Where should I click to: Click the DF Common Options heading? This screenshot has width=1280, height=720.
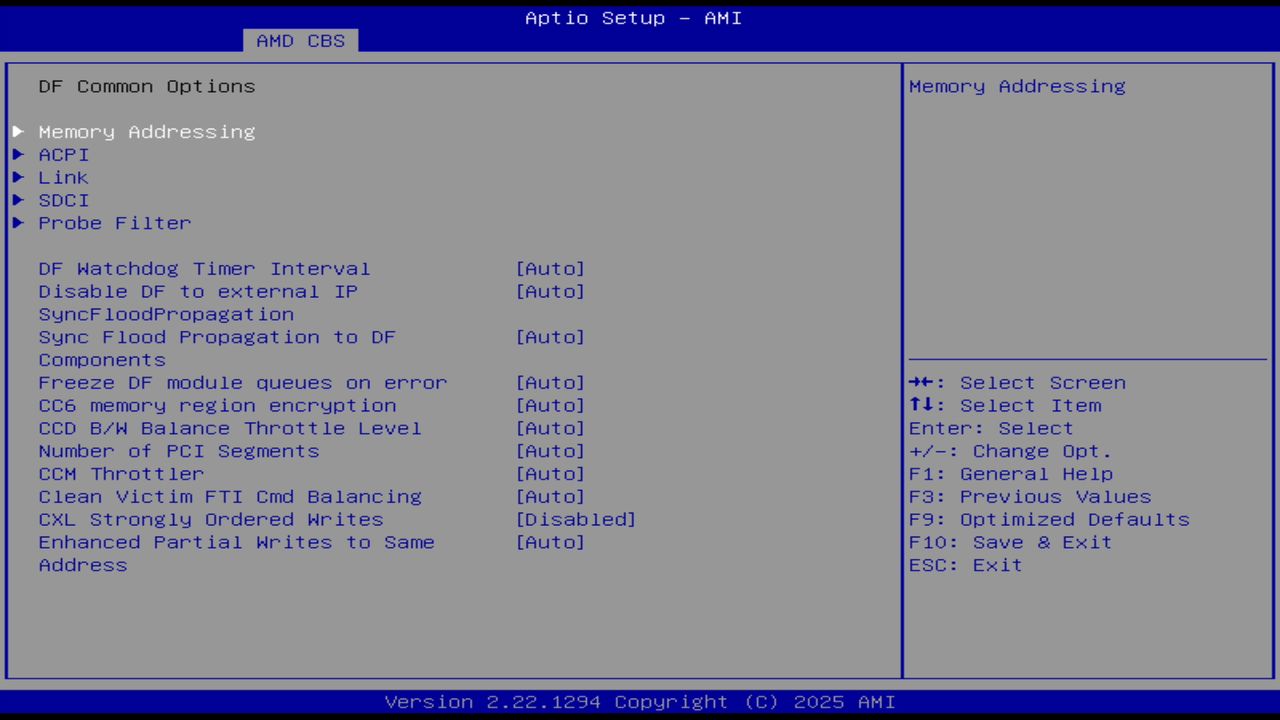(x=147, y=87)
